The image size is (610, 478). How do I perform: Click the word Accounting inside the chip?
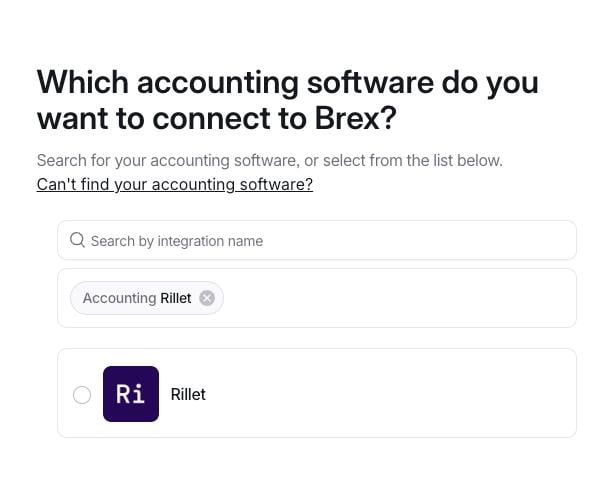click(x=119, y=298)
